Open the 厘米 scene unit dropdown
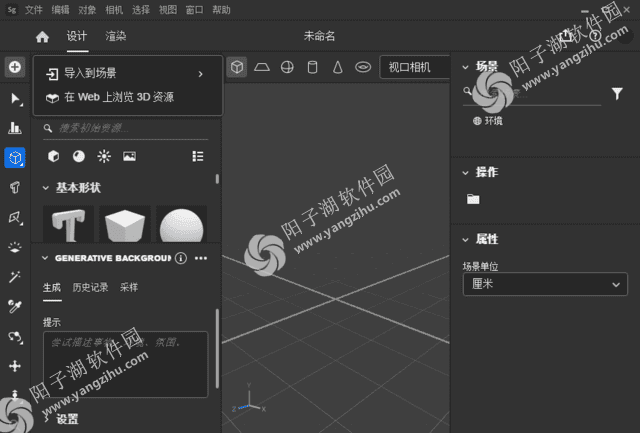 coord(545,284)
